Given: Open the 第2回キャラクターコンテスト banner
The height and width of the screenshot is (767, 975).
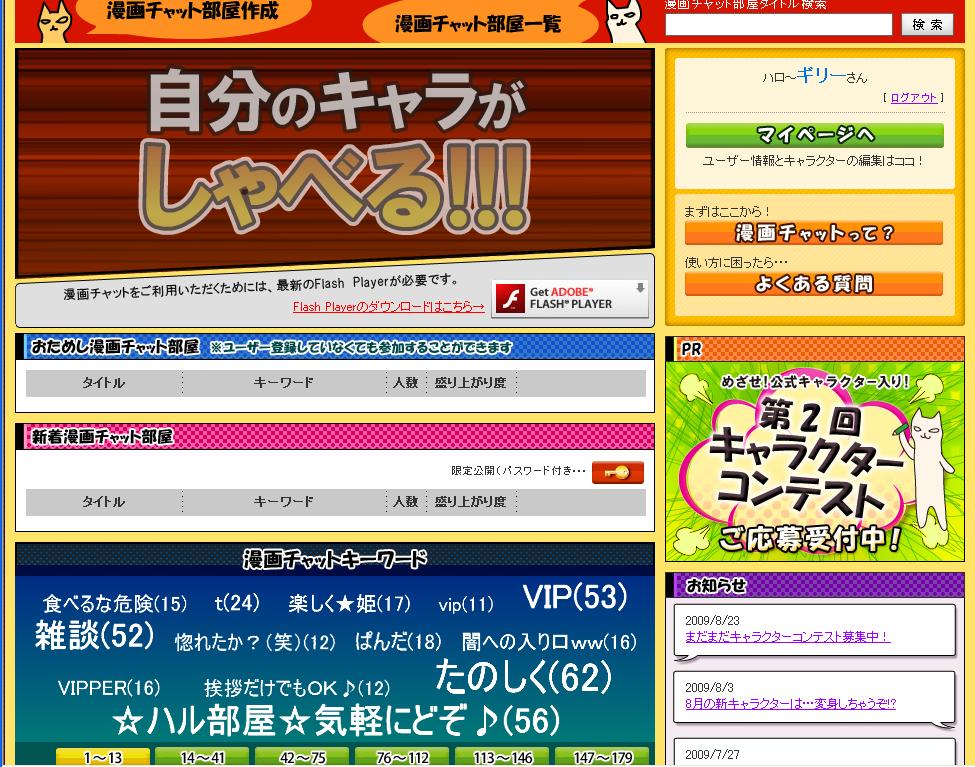Looking at the screenshot, I should pos(814,461).
